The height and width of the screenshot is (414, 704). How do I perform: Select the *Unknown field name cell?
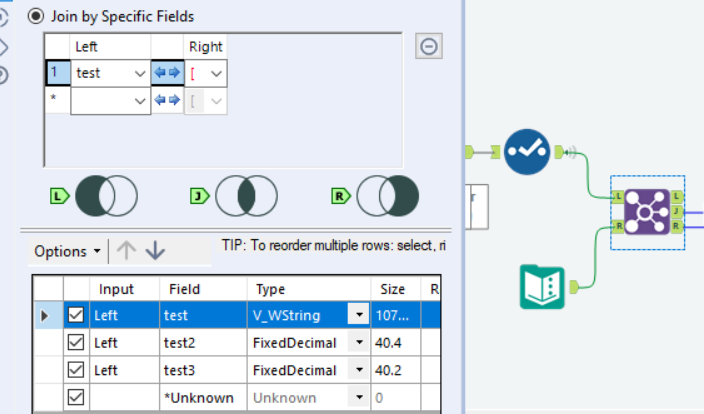point(203,398)
